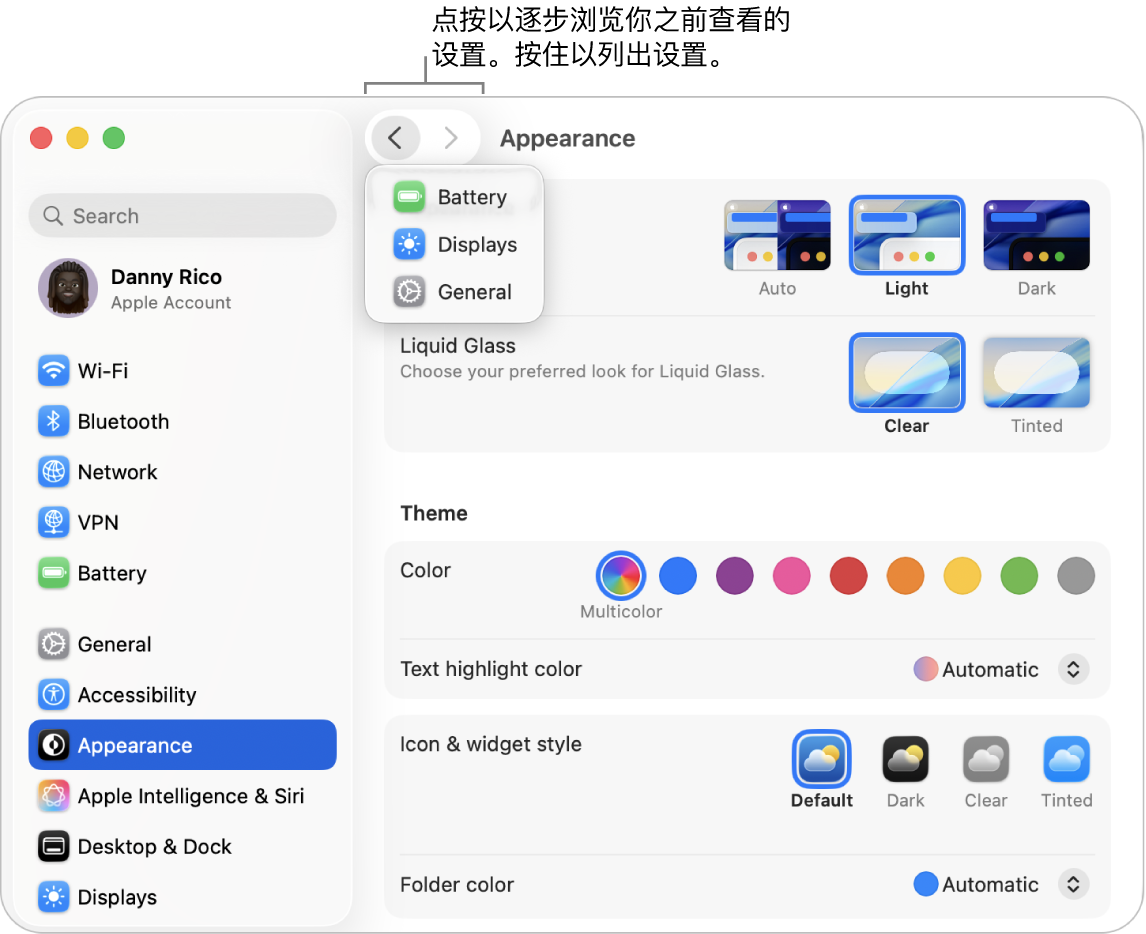Choose Battery from the history menu
This screenshot has height=934, width=1146.
tap(454, 197)
